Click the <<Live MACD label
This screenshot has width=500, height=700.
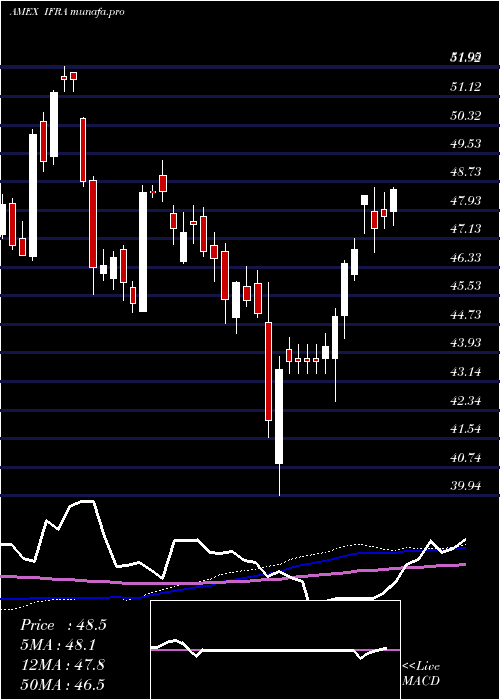[421, 673]
